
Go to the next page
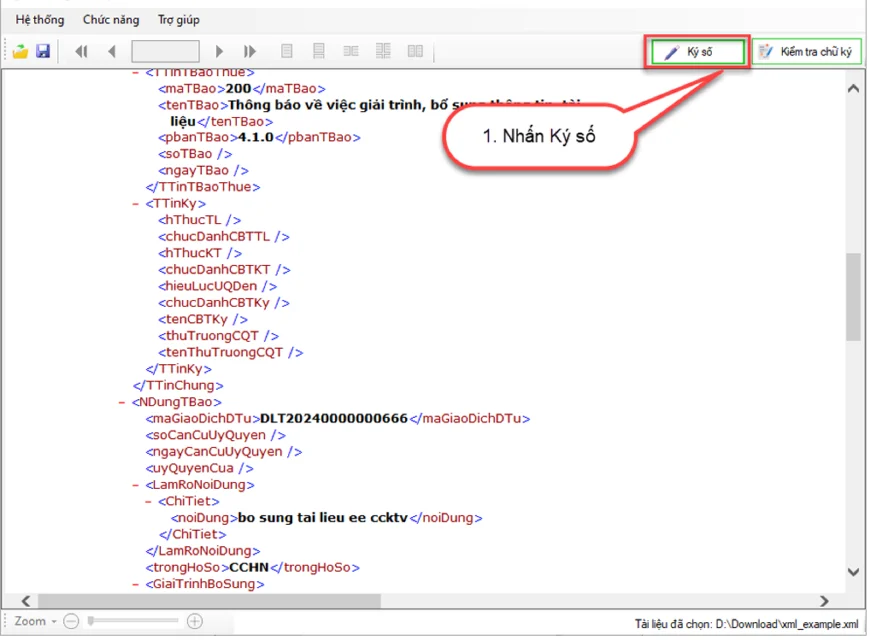point(219,52)
